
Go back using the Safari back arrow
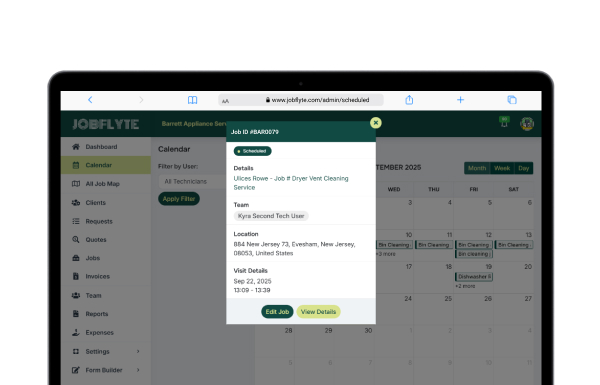coord(90,100)
